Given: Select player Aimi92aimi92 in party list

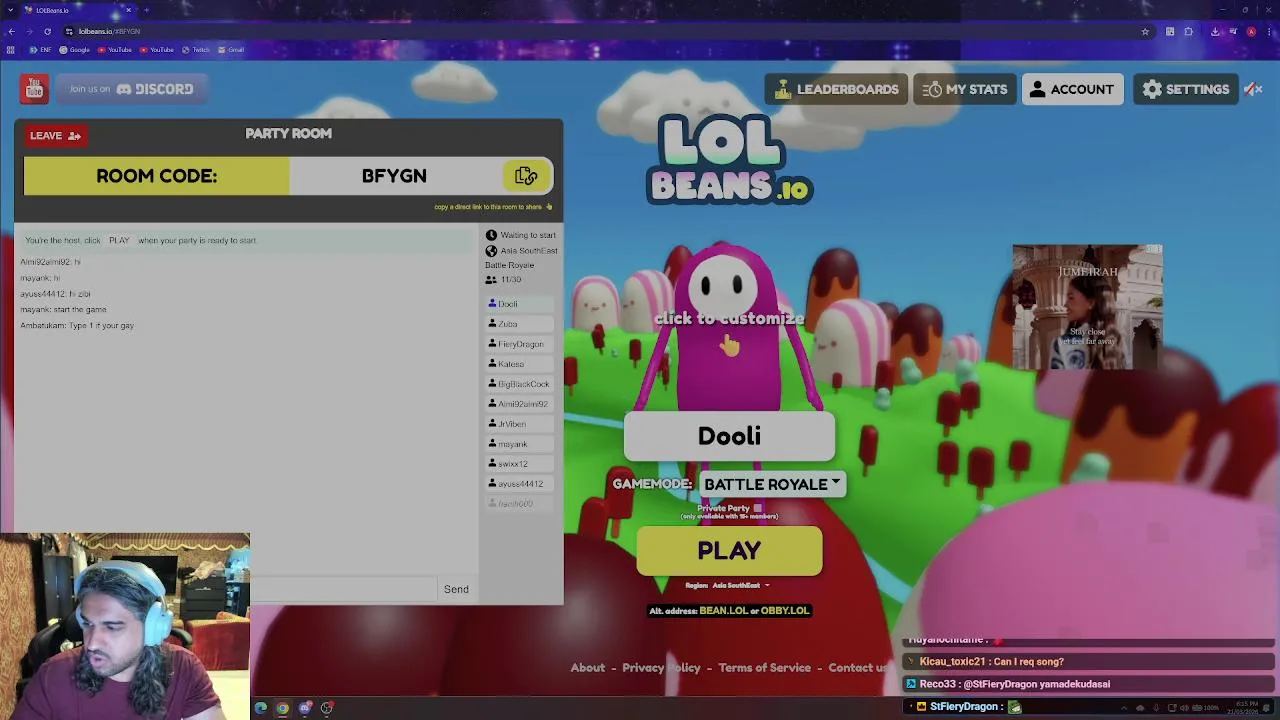Looking at the screenshot, I should coord(519,404).
